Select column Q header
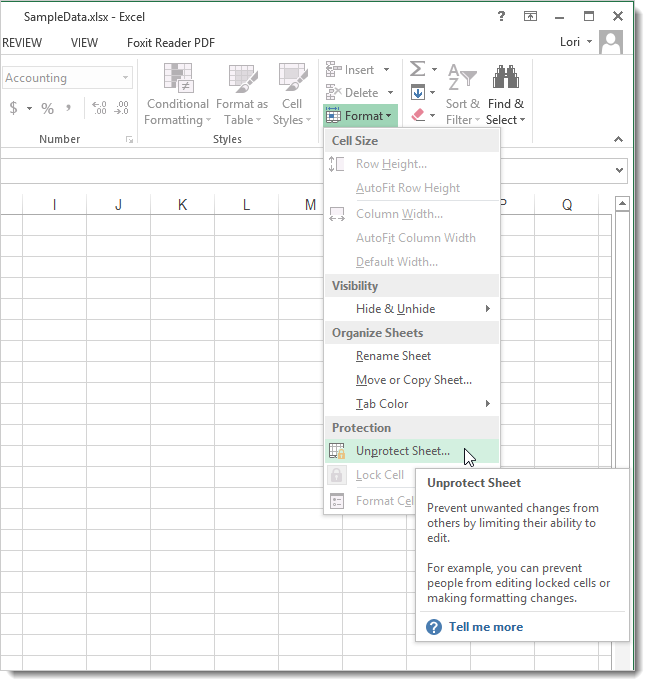 (x=567, y=204)
